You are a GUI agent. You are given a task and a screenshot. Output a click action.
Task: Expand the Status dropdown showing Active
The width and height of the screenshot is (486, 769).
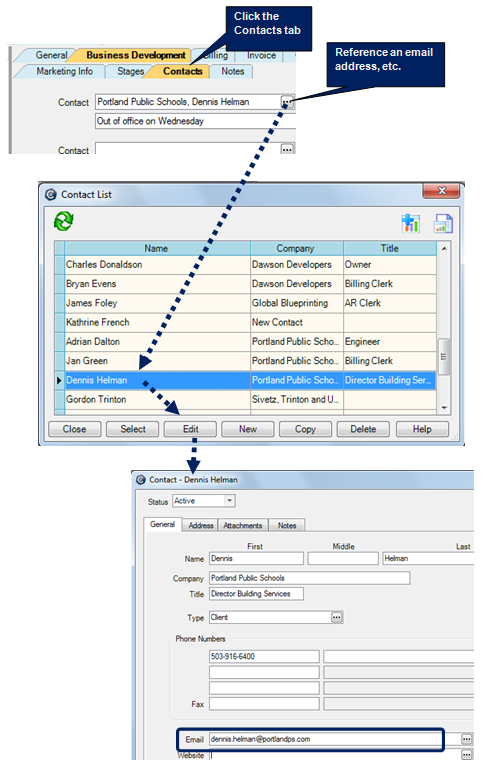(230, 501)
